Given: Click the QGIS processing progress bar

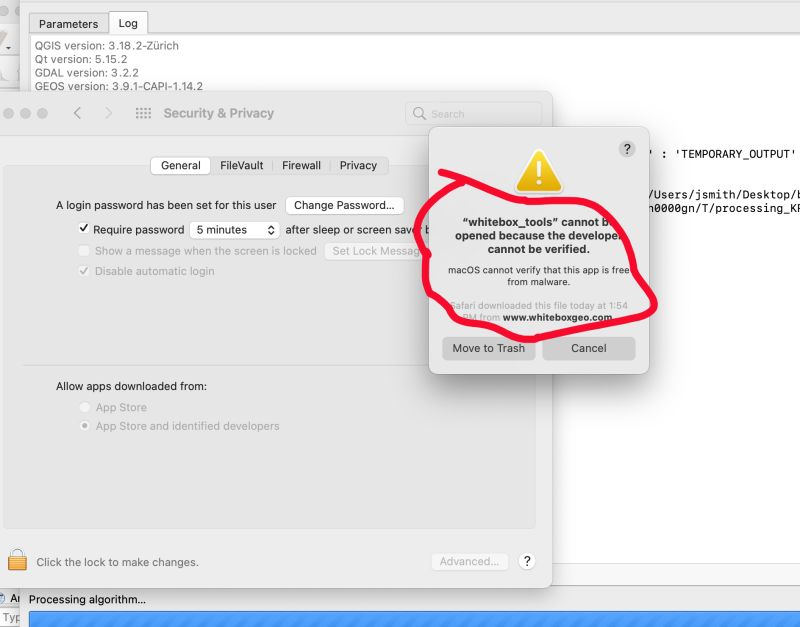Looking at the screenshot, I should tap(414, 618).
